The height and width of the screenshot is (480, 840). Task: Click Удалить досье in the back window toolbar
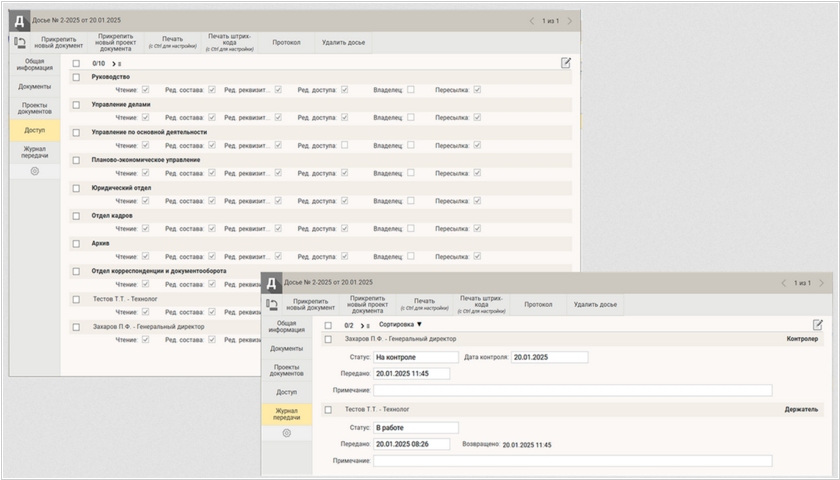343,43
